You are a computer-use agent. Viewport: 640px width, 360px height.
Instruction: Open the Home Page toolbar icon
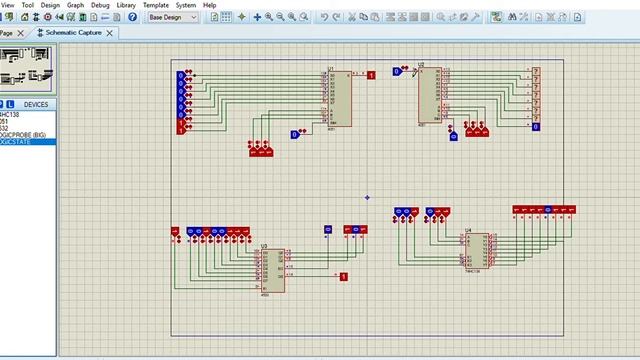(x=24, y=17)
